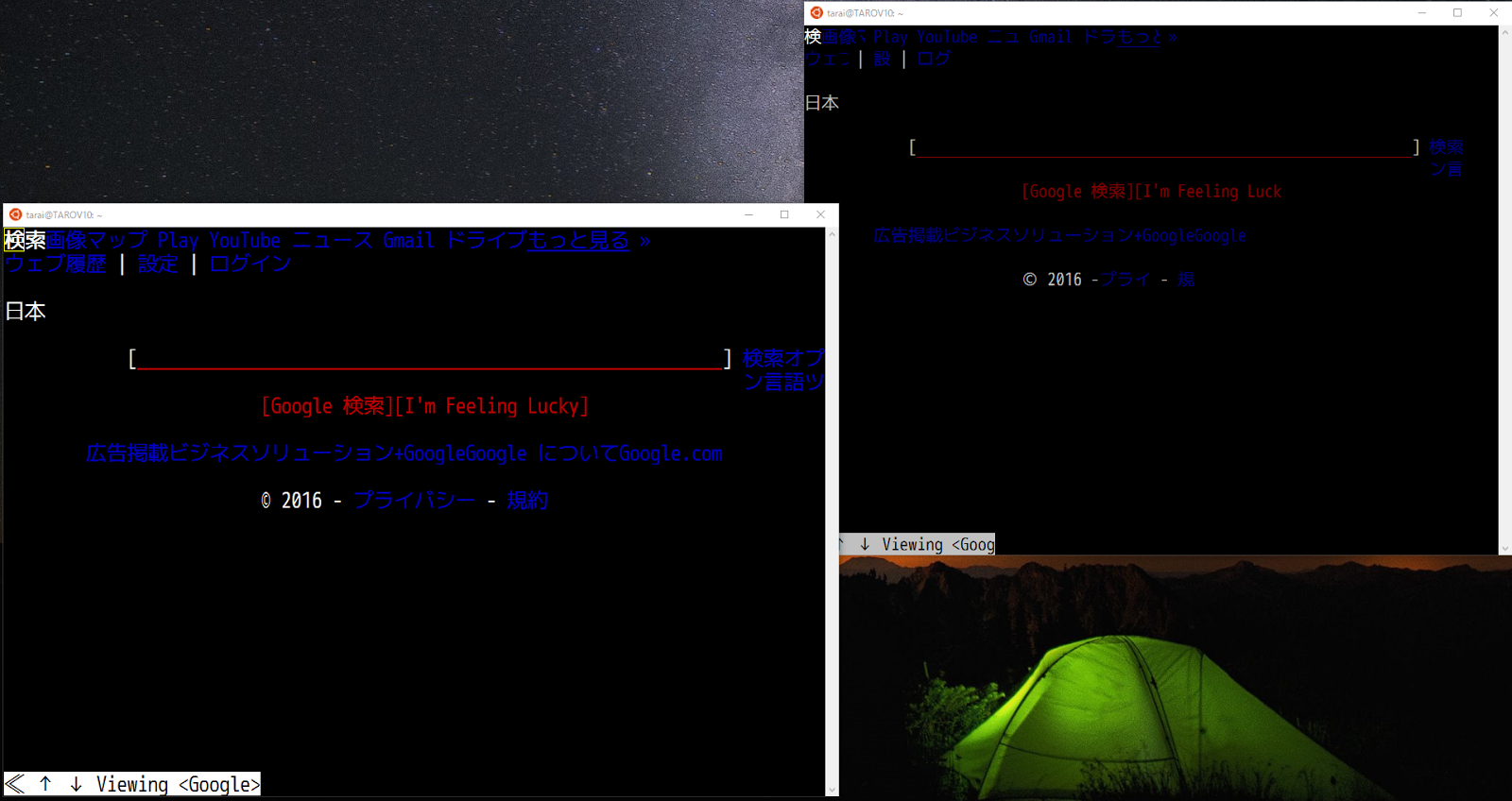
Task: Open YouTube link in back window
Action: [x=947, y=37]
